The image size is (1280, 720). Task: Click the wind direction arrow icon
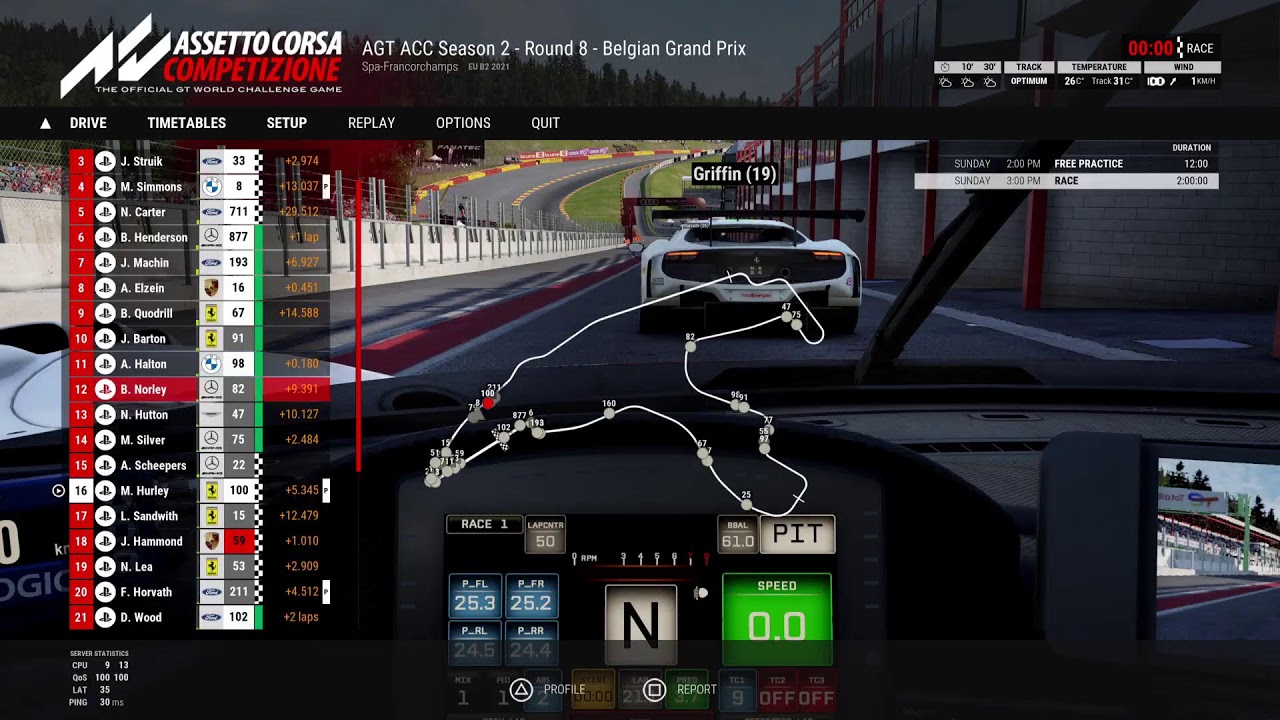tap(1173, 82)
